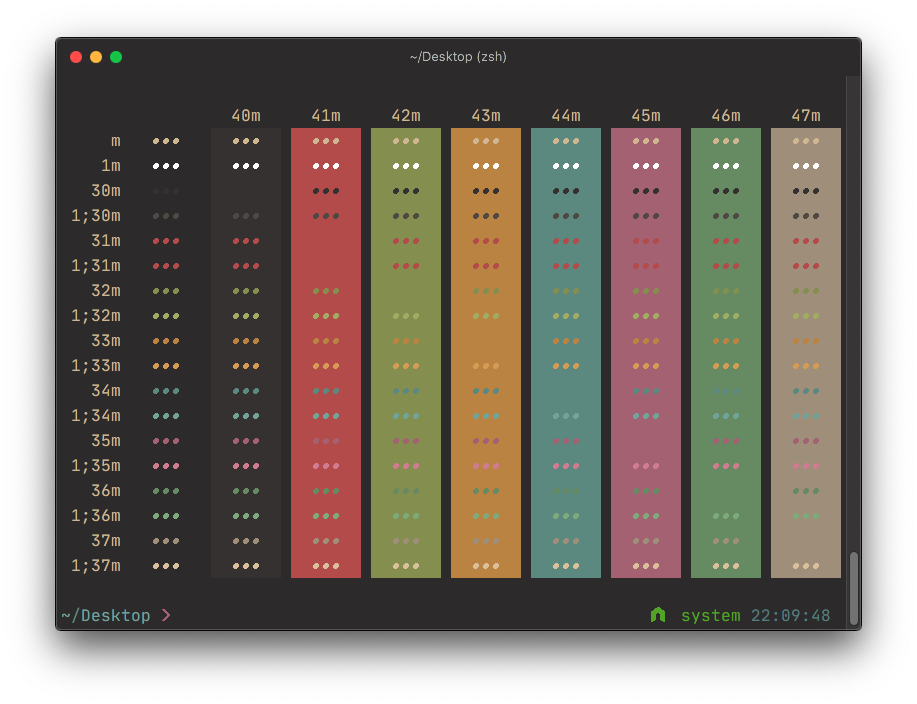Select the 40m column header
The width and height of the screenshot is (917, 704).
pyautogui.click(x=246, y=115)
